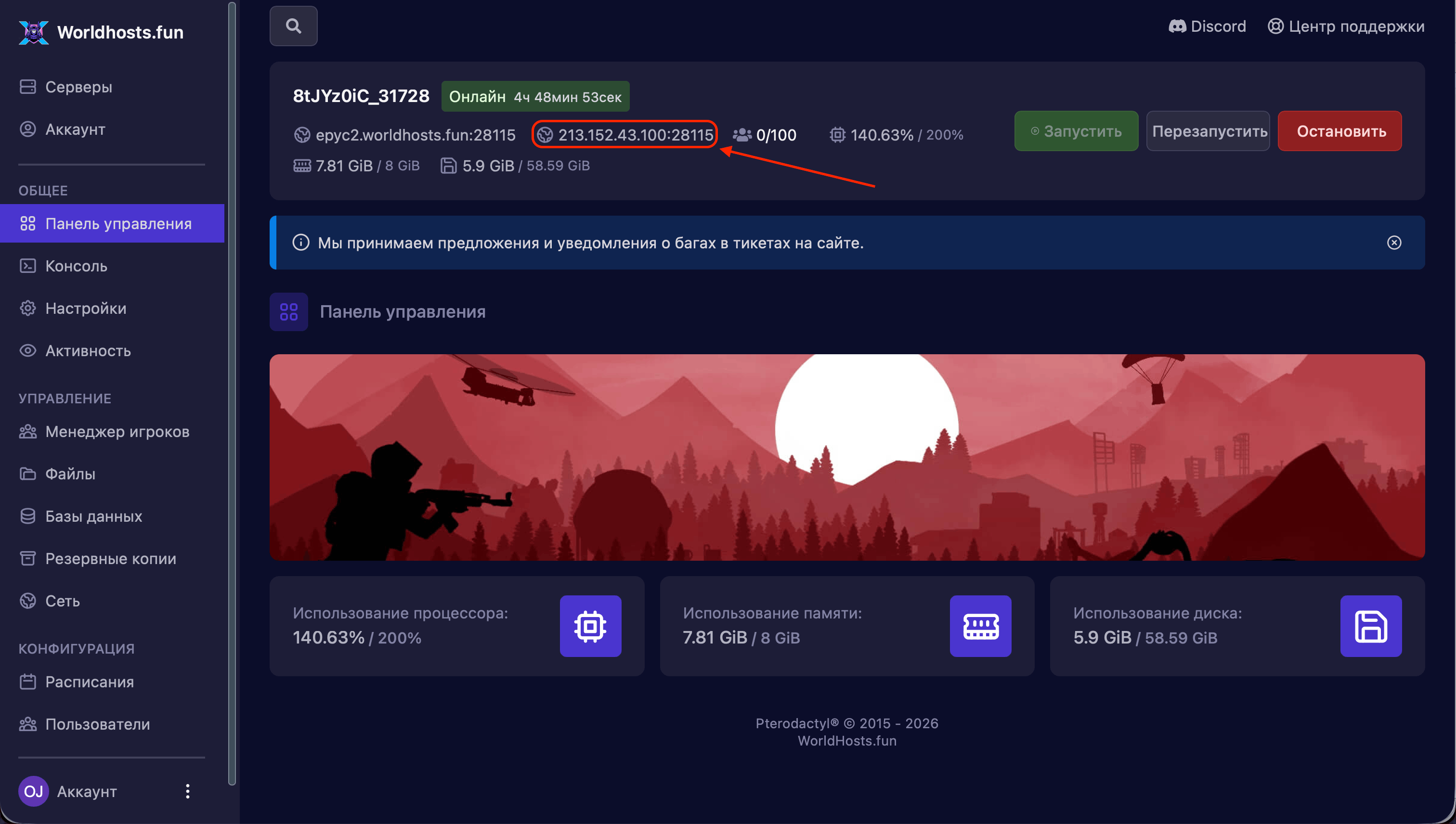This screenshot has height=824, width=1456.
Task: Click the disk icon beside 5.9 GiB header
Action: [x=448, y=166]
